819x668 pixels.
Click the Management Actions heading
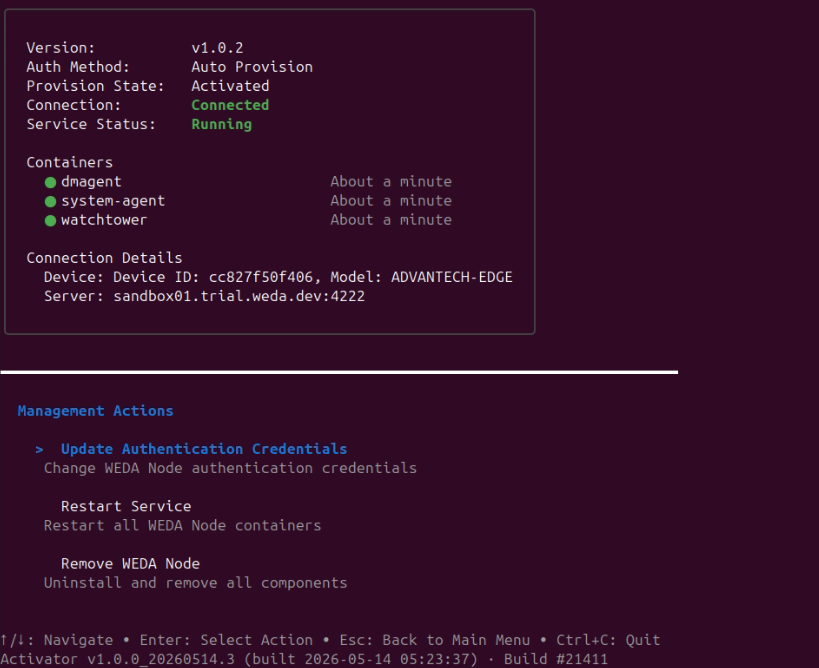(95, 411)
